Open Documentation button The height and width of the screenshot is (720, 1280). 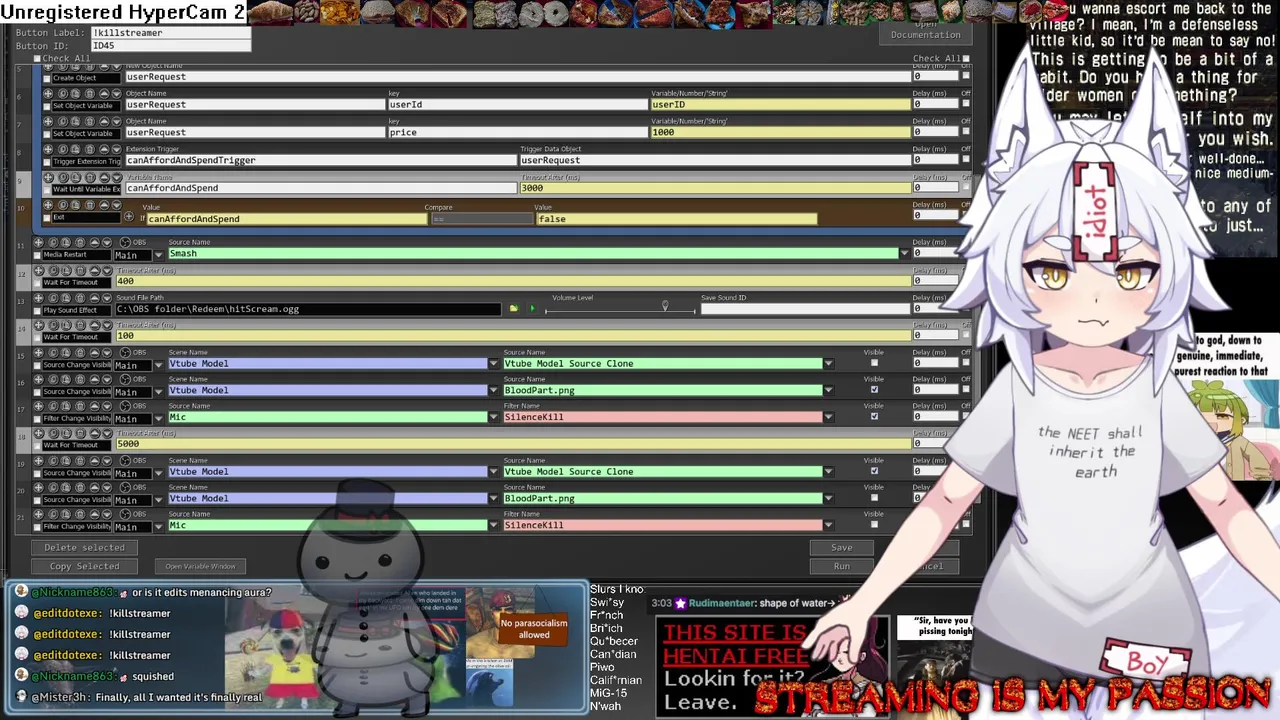tap(925, 35)
